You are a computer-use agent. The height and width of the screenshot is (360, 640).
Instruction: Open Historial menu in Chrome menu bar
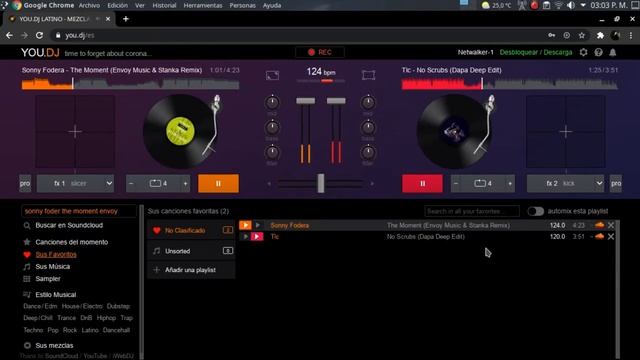pyautogui.click(x=164, y=5)
